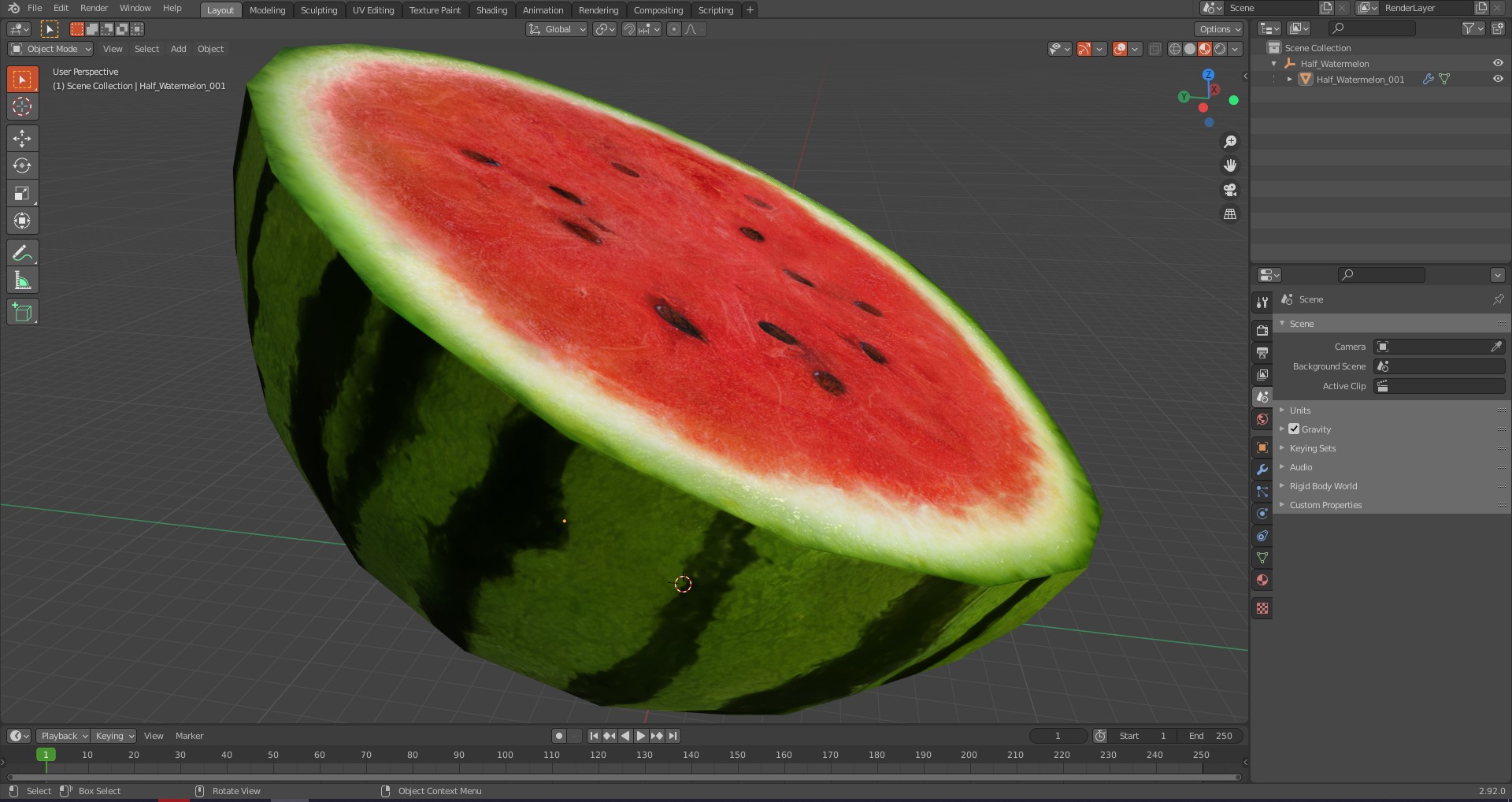The image size is (1512, 802).
Task: Switch perspective/orthographic grid icon
Action: pos(1229,214)
